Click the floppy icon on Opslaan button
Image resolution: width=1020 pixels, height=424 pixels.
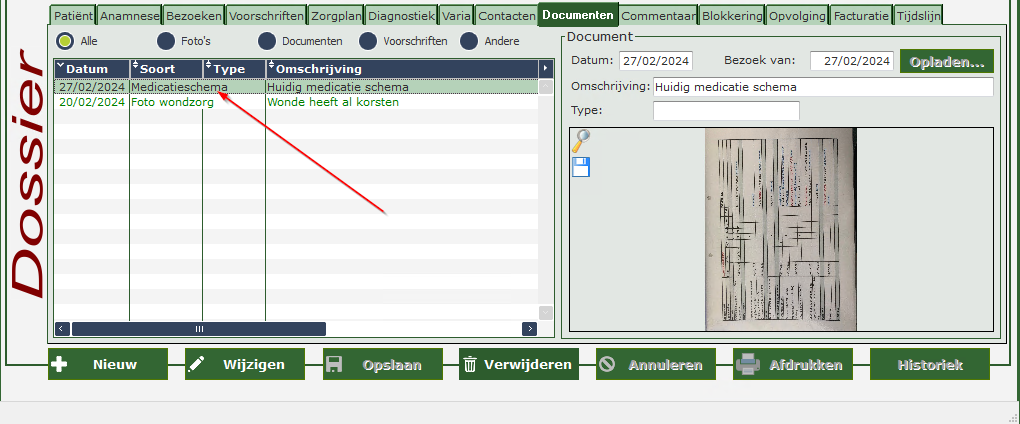click(x=334, y=365)
